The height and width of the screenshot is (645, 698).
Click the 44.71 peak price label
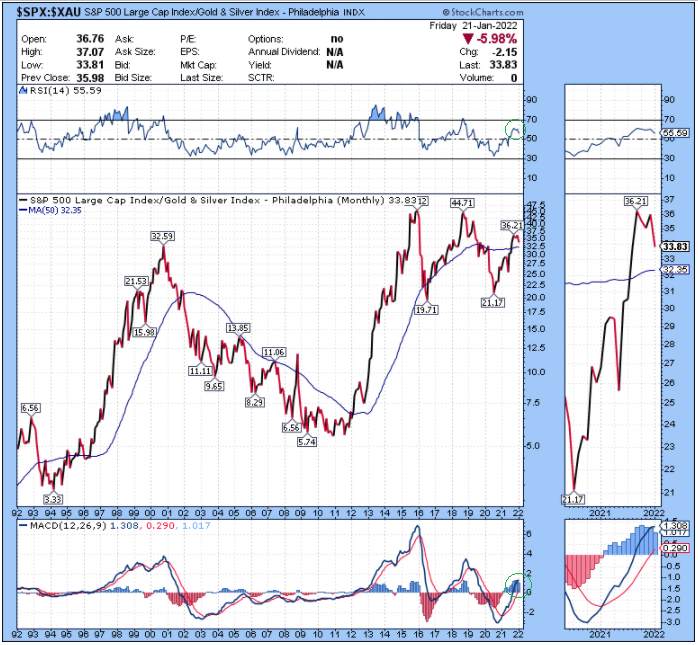pos(462,203)
